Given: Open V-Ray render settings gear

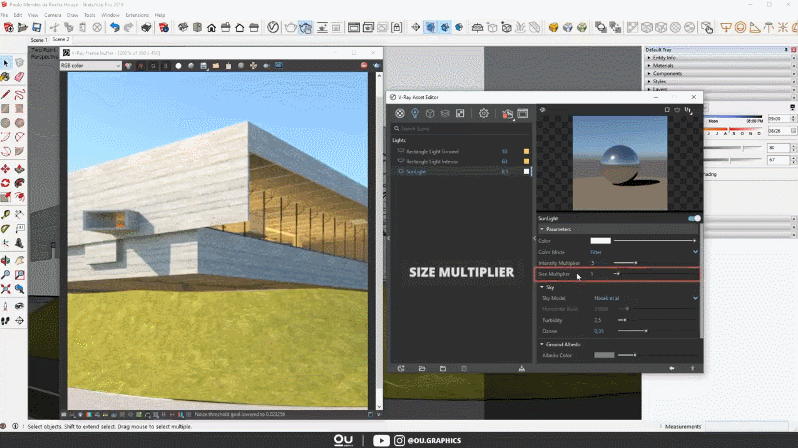Looking at the screenshot, I should coord(484,114).
